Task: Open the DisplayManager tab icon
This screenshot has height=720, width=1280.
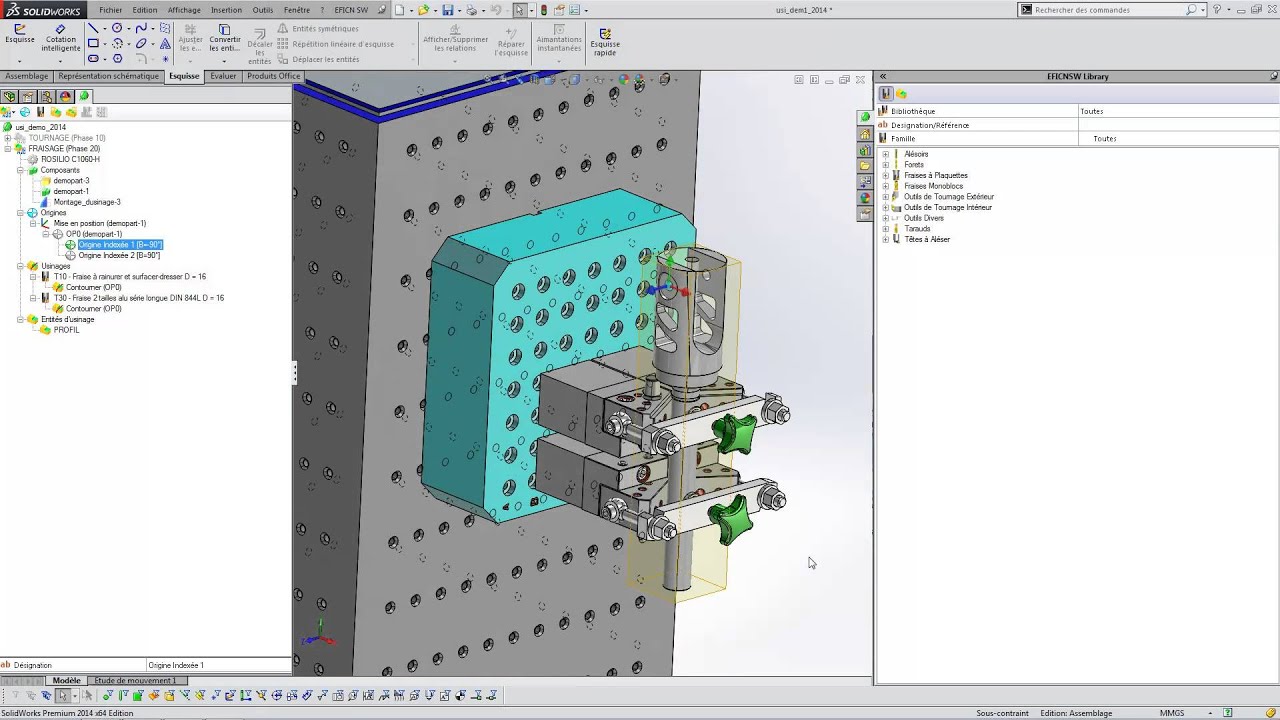Action: tap(66, 96)
